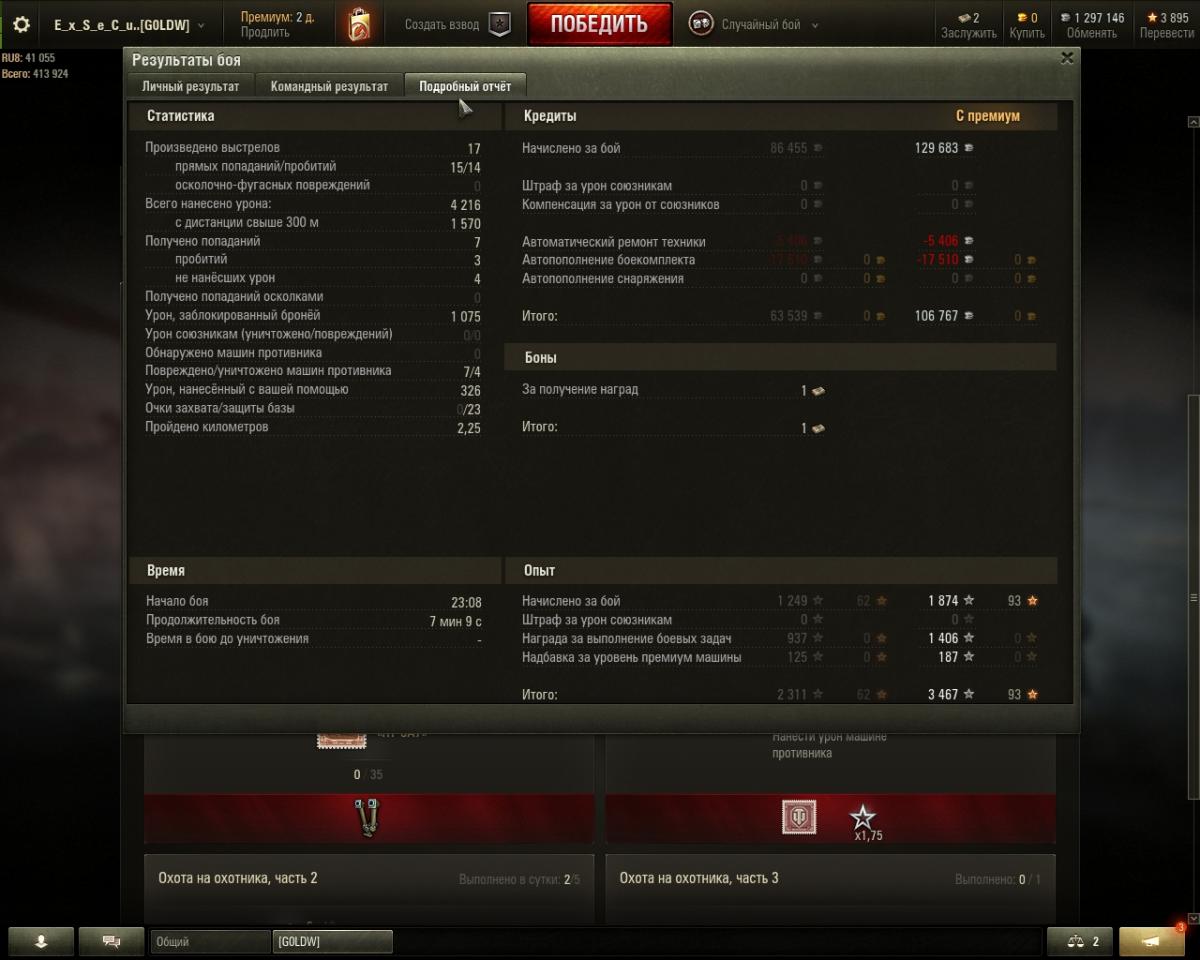The image size is (1200, 960).
Task: Open the settings gear menu
Action: pyautogui.click(x=21, y=25)
